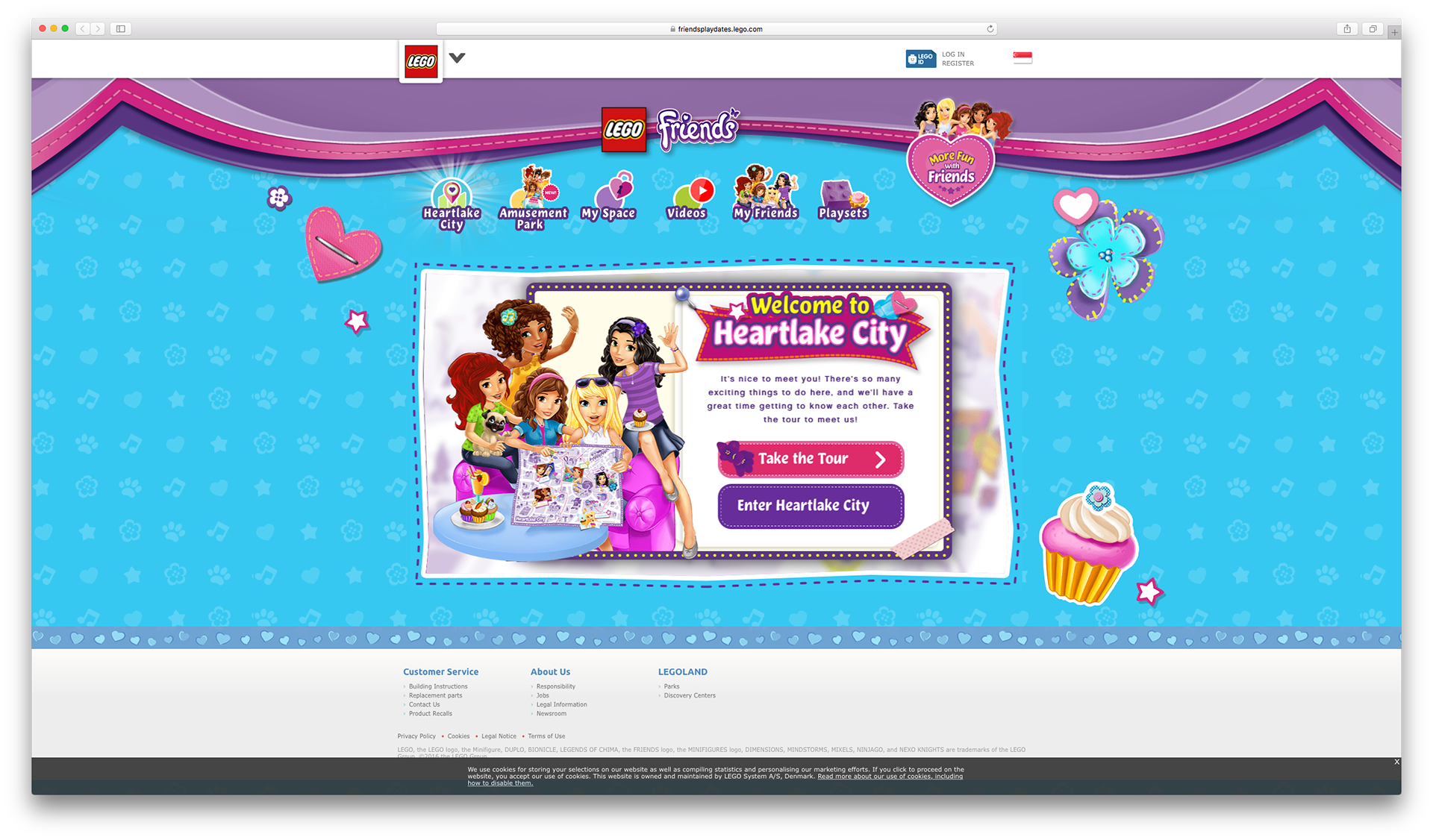Screen dimensions: 1433x840
Task: Open Product Recalls link
Action: pos(430,713)
